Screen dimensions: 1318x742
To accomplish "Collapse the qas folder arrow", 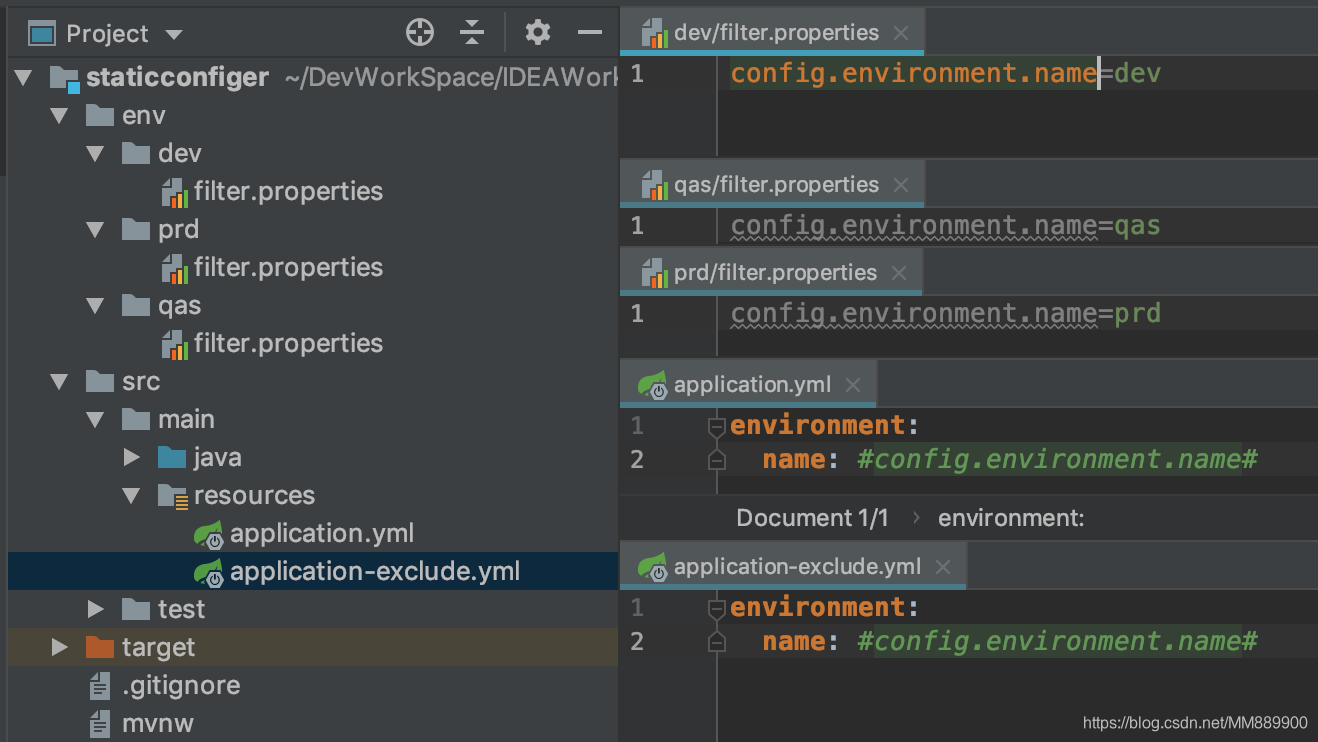I will [x=96, y=306].
